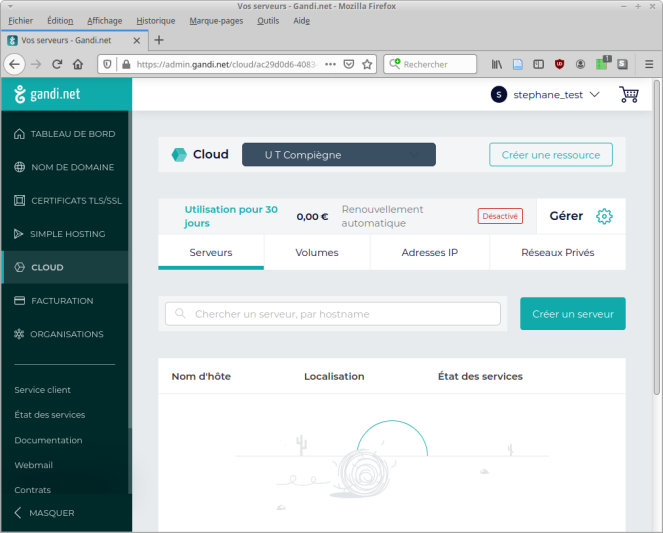Click the Désactivé auto-renewal badge
The height and width of the screenshot is (533, 663).
500,216
